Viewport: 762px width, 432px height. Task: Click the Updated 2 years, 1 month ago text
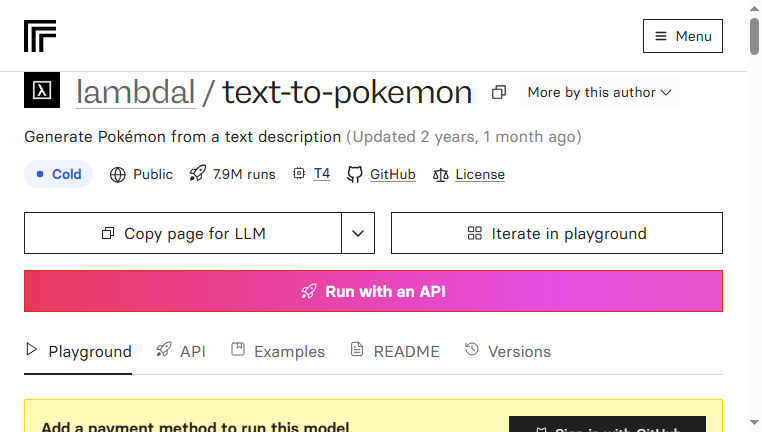click(464, 137)
